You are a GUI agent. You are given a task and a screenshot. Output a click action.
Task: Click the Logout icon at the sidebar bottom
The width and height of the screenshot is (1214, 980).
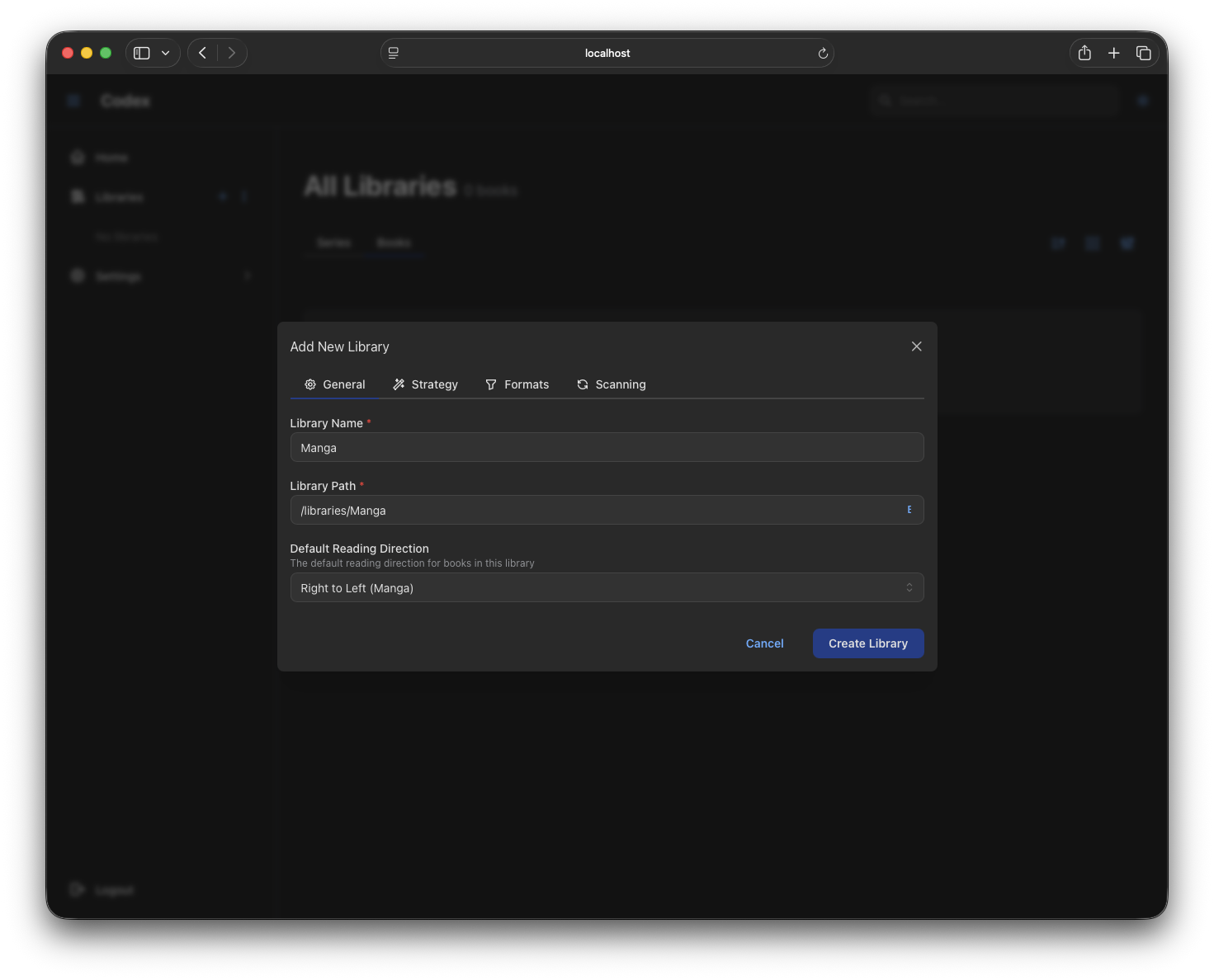pyautogui.click(x=77, y=889)
